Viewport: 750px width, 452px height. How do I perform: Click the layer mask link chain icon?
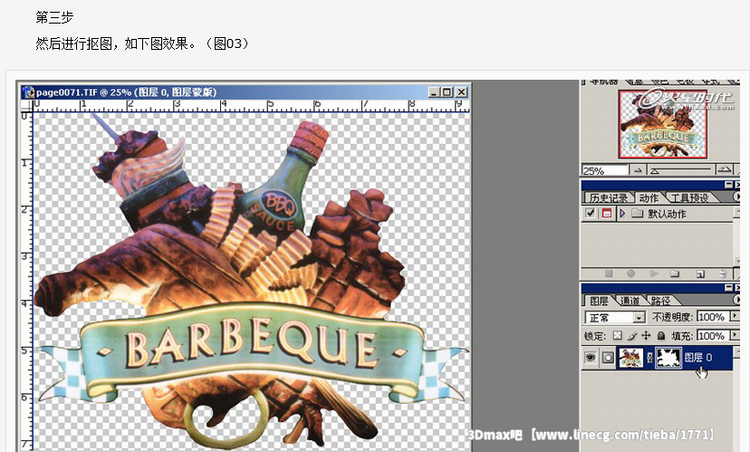[650, 357]
